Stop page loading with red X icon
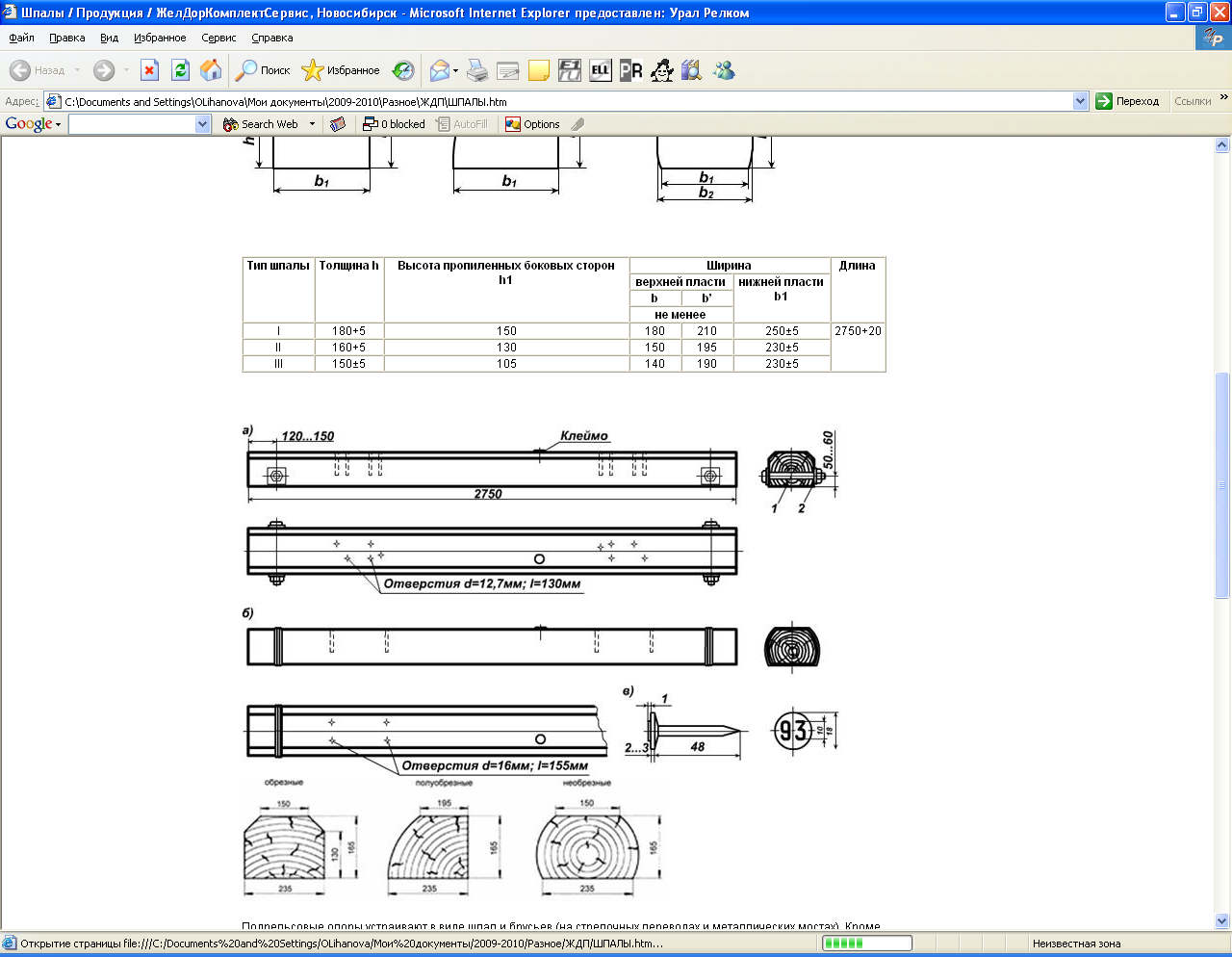 149,70
